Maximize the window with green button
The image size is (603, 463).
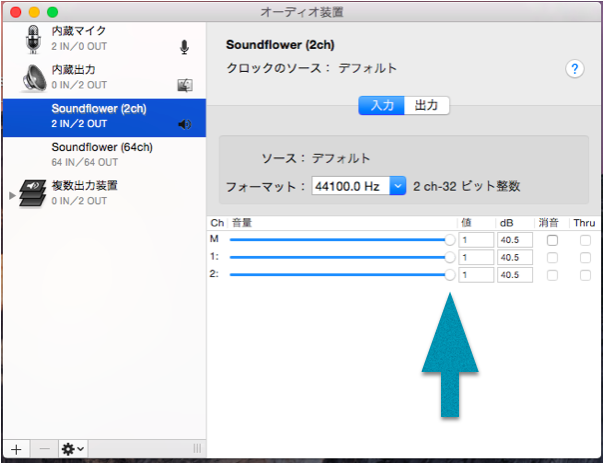tap(53, 12)
